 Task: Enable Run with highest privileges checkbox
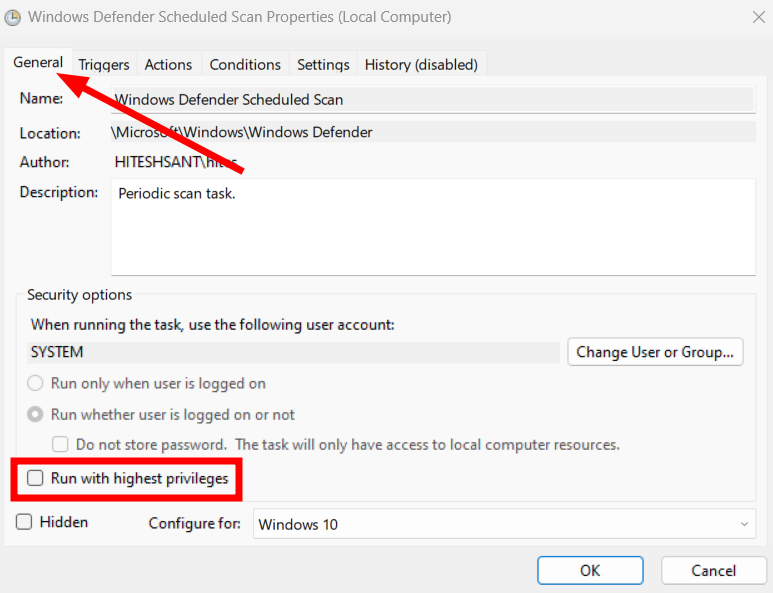click(x=35, y=478)
